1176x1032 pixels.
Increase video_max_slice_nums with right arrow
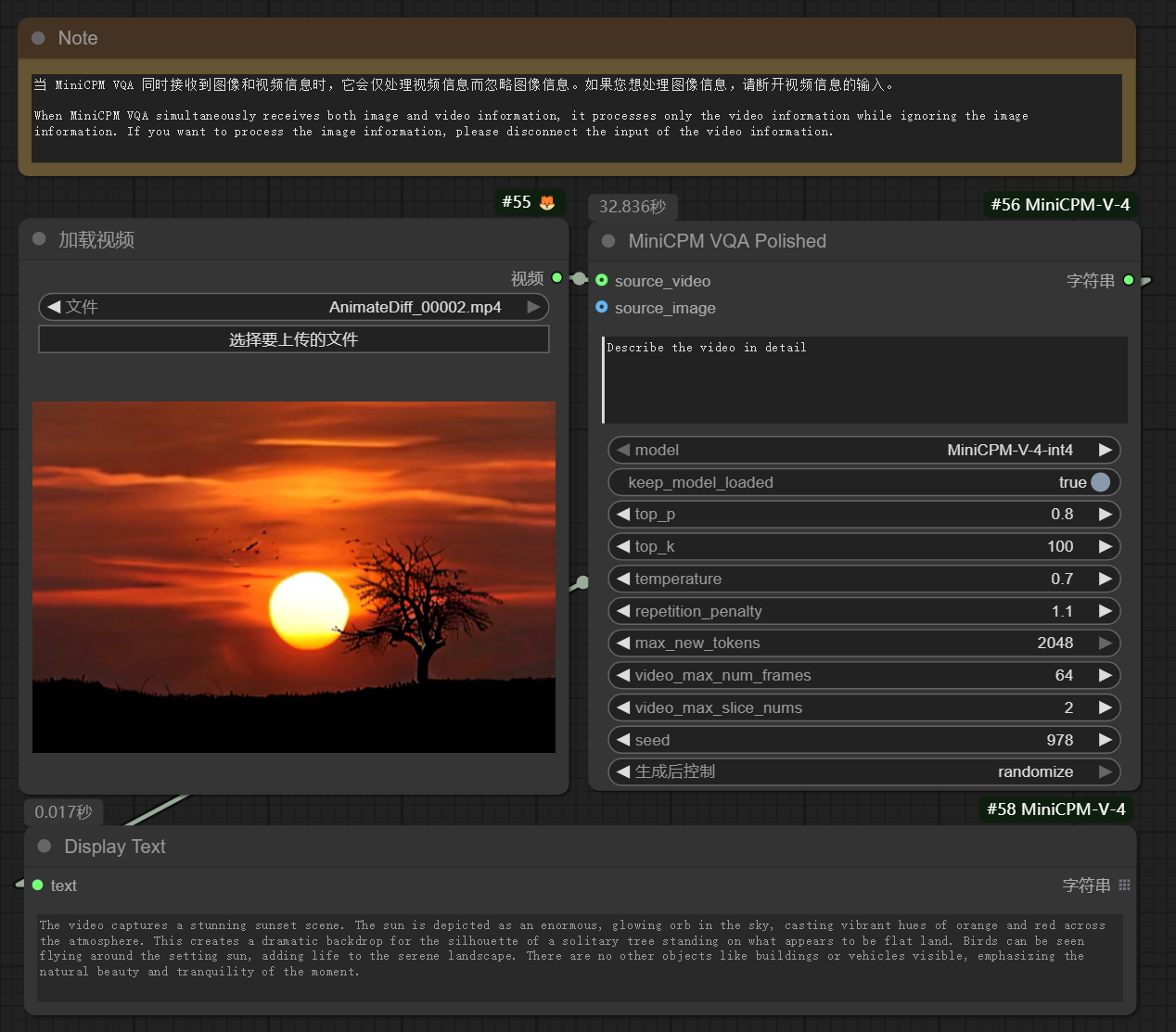(x=1105, y=707)
